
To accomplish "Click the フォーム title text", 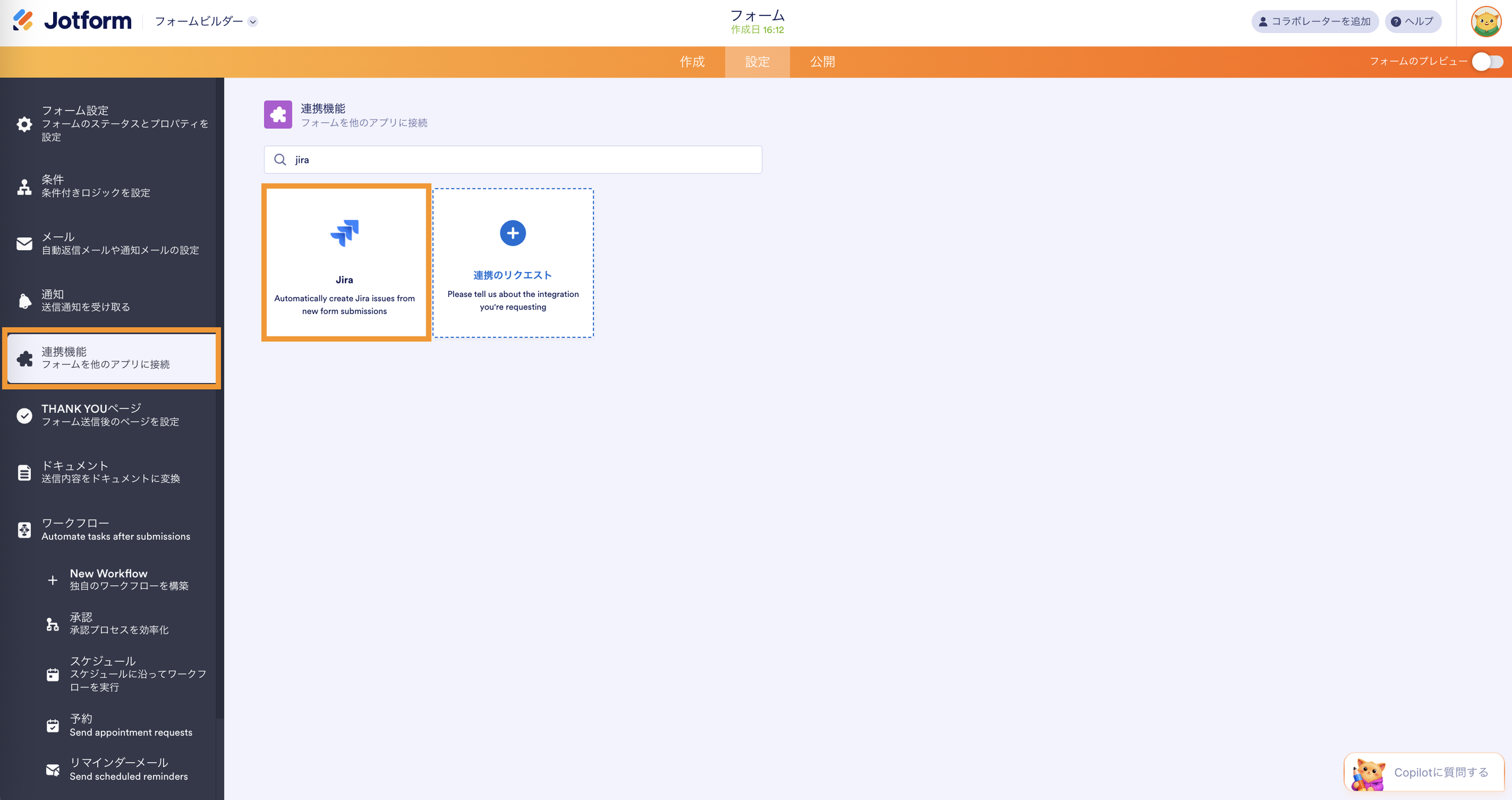I will 757,15.
